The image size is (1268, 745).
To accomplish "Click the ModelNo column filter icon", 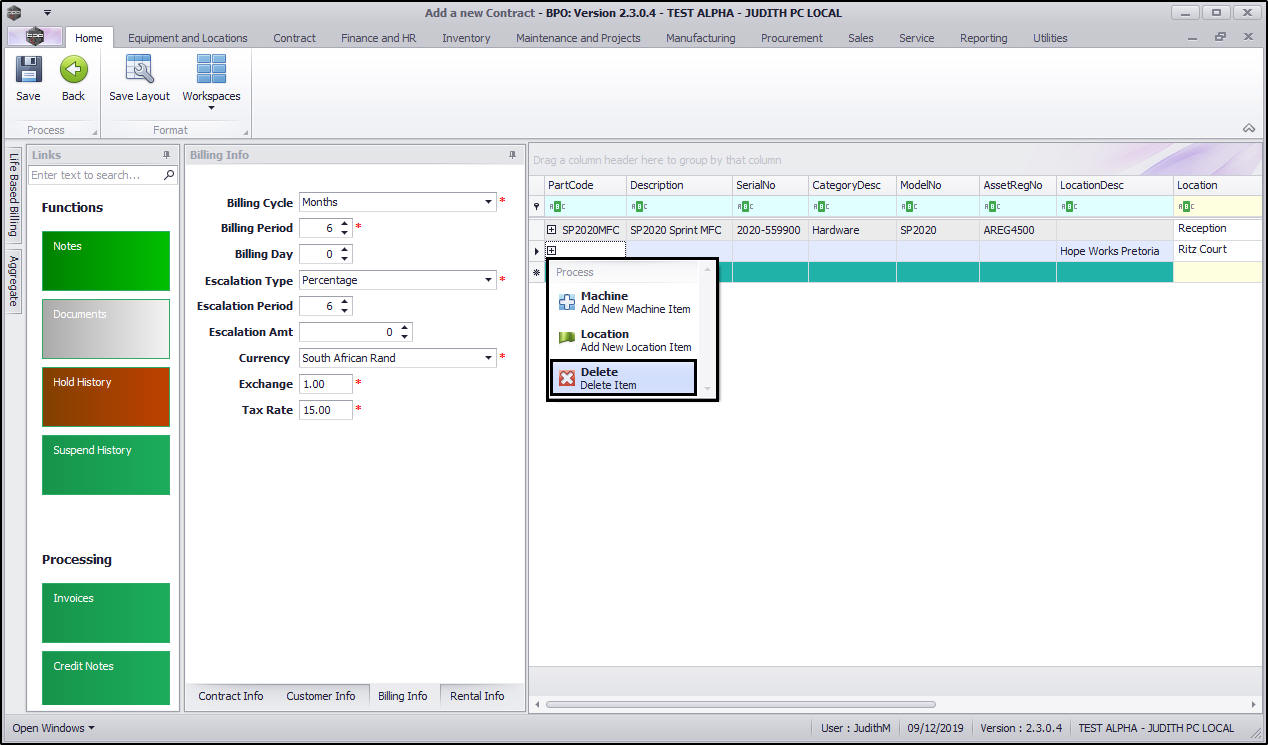I will (910, 207).
